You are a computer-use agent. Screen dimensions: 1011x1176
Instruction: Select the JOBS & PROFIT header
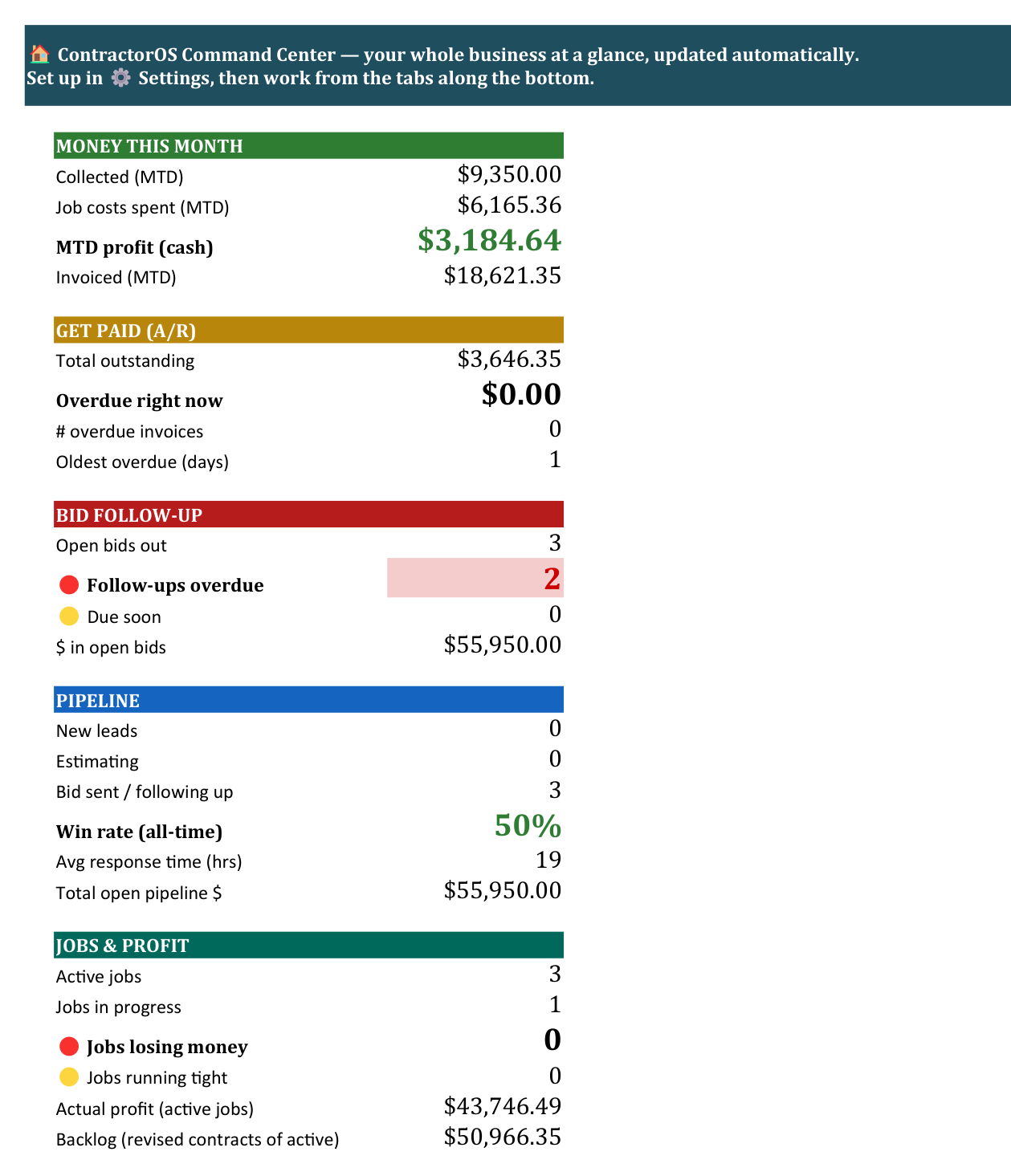click(308, 945)
